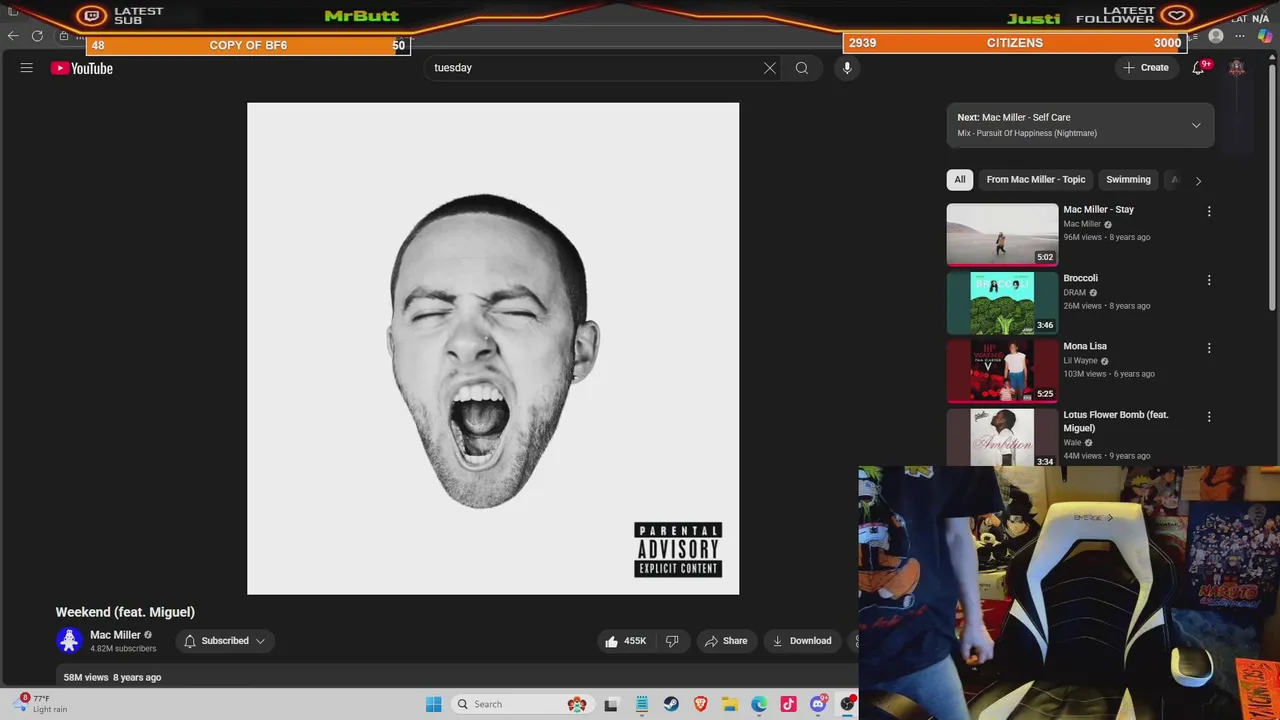Select the From Mac Miller - Topic chip
Image resolution: width=1280 pixels, height=720 pixels.
(1036, 180)
